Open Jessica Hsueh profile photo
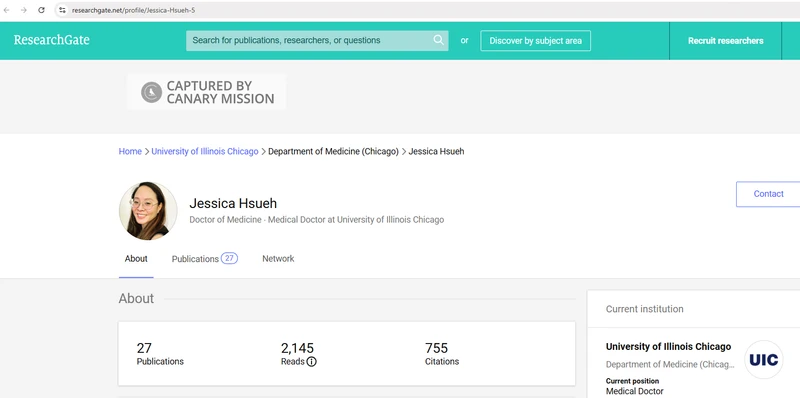This screenshot has height=398, width=800. tap(148, 211)
